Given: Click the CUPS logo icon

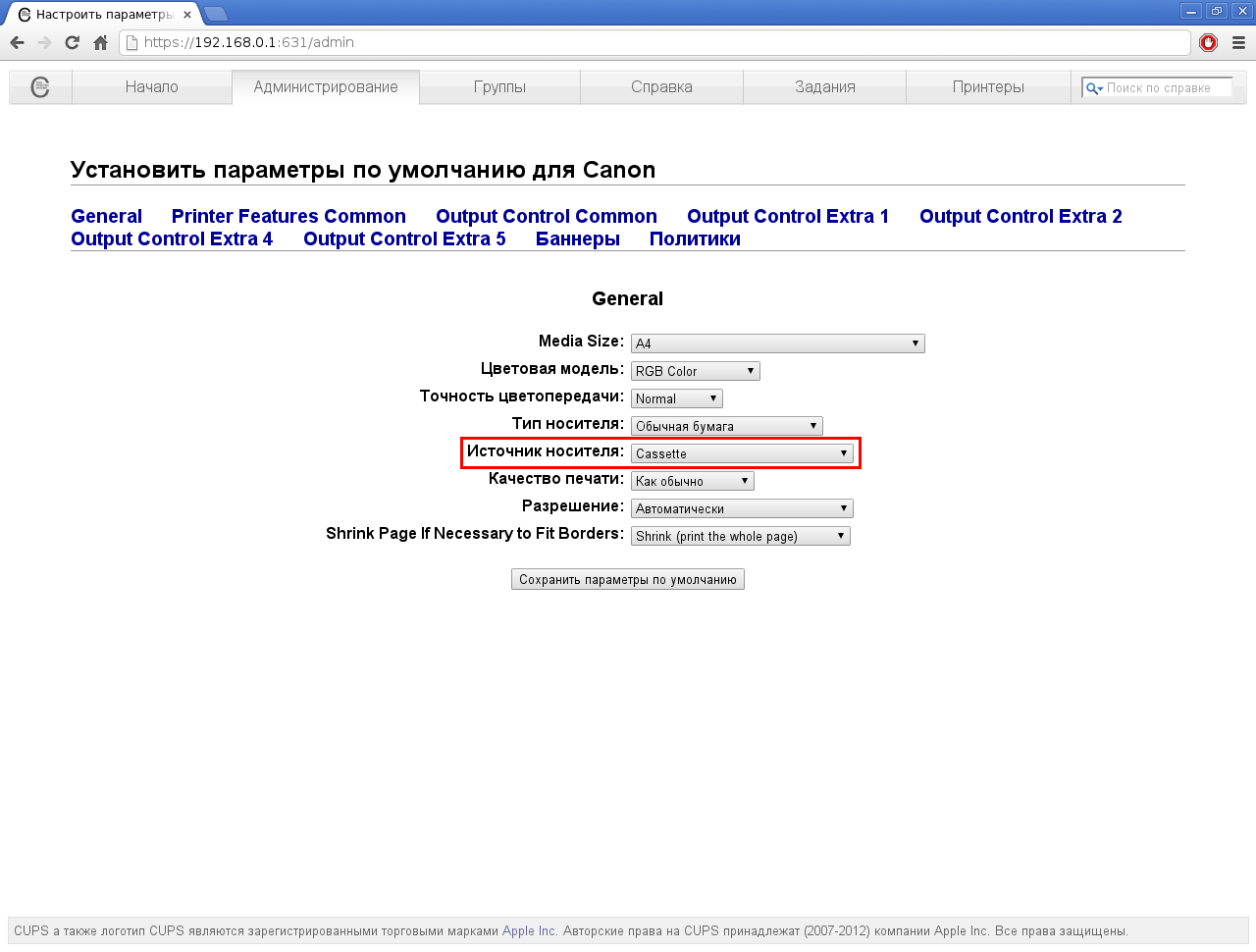Looking at the screenshot, I should tap(40, 87).
